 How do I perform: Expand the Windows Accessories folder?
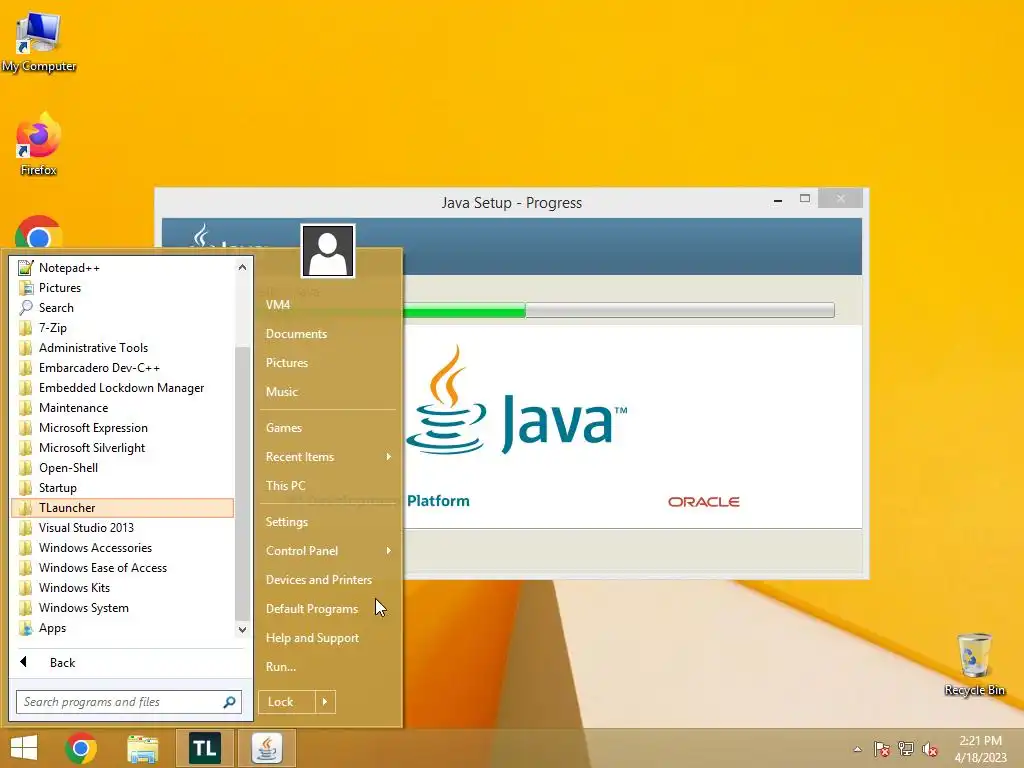pyautogui.click(x=122, y=548)
